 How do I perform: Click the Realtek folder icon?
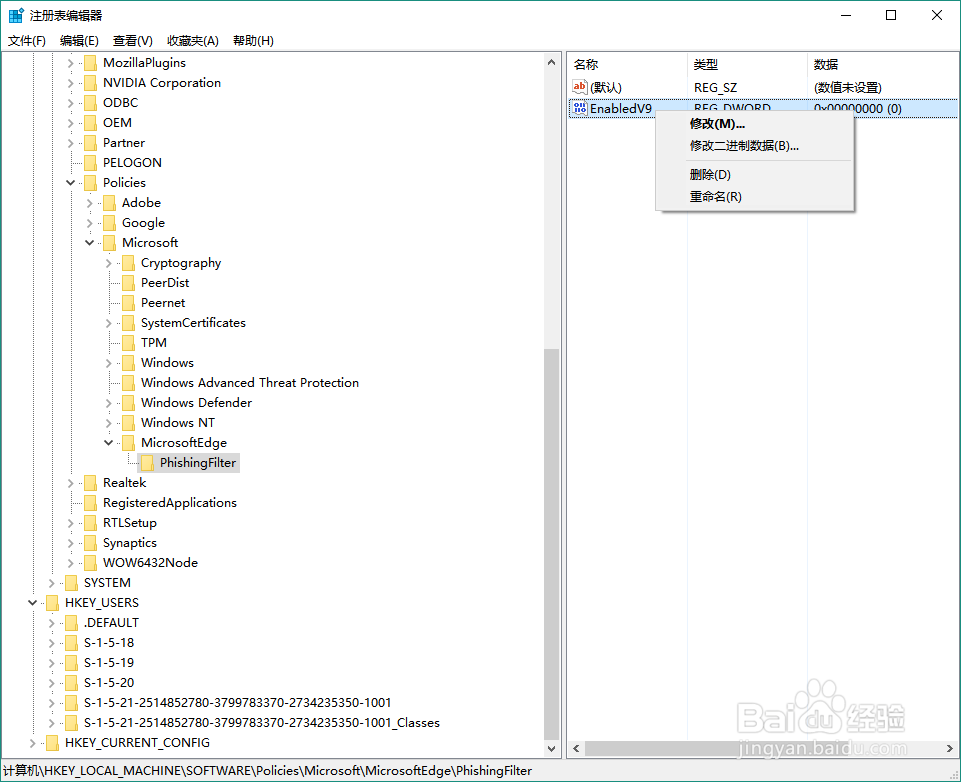tap(90, 483)
